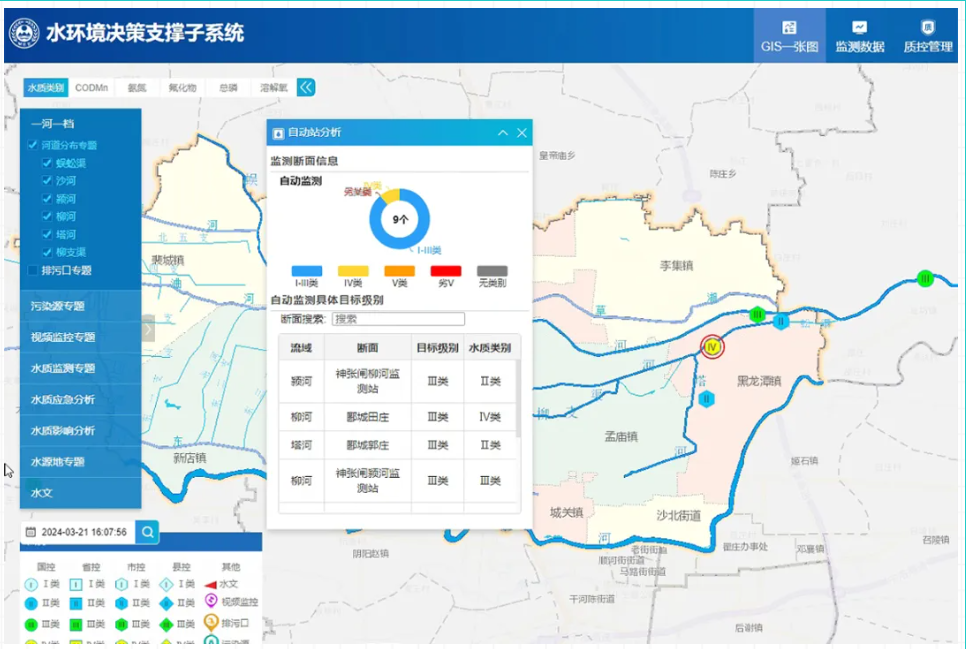Enable the 排污口专题 checkbox
966x649 pixels.
33,270
